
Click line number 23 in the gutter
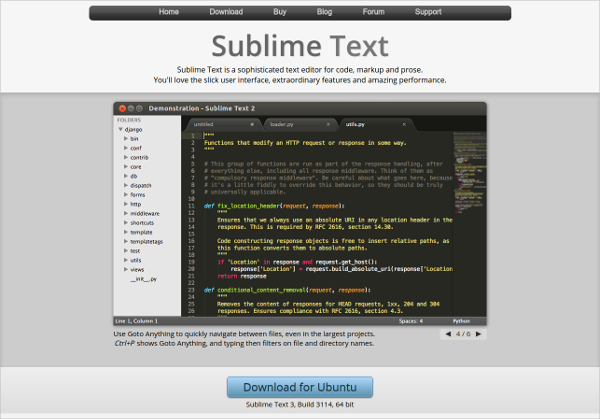[x=191, y=290]
